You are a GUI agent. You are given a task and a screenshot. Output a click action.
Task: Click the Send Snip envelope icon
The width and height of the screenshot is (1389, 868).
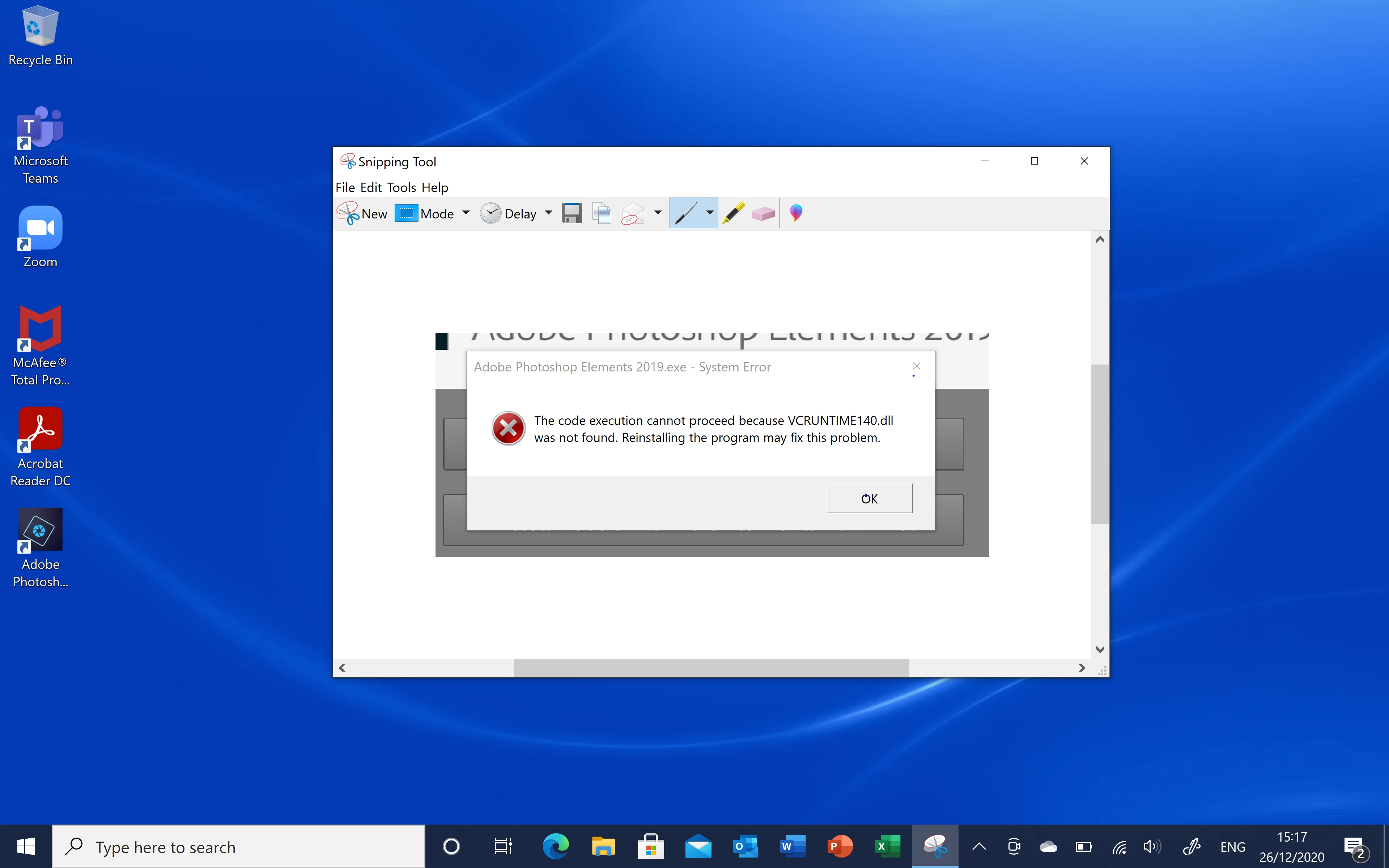[x=633, y=213]
